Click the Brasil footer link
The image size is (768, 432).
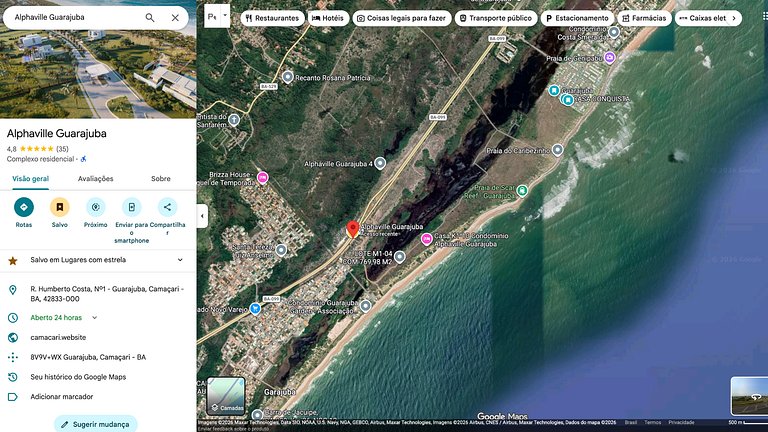631,422
